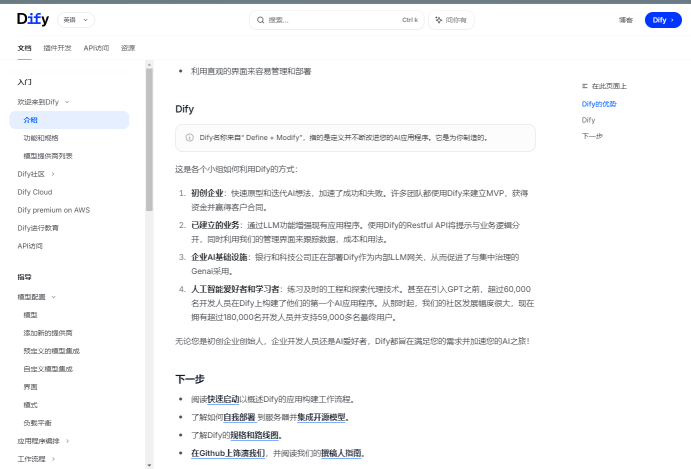
Task: Click the Dify section heading
Action: click(185, 109)
